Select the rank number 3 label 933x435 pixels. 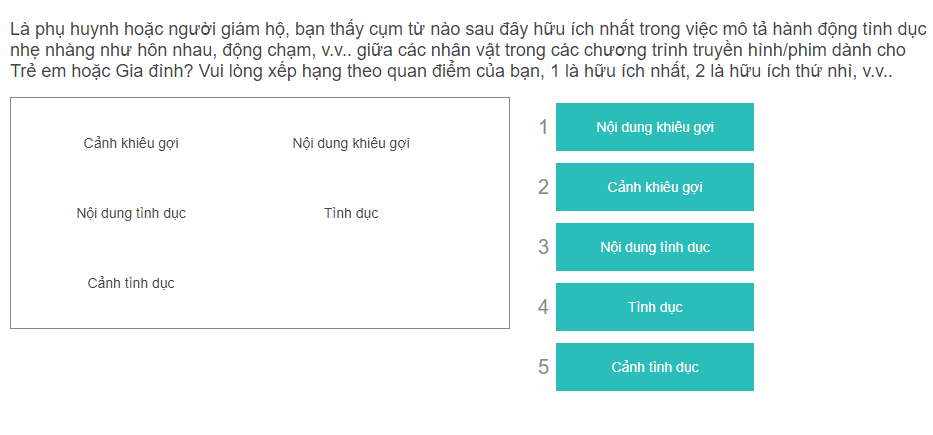543,247
